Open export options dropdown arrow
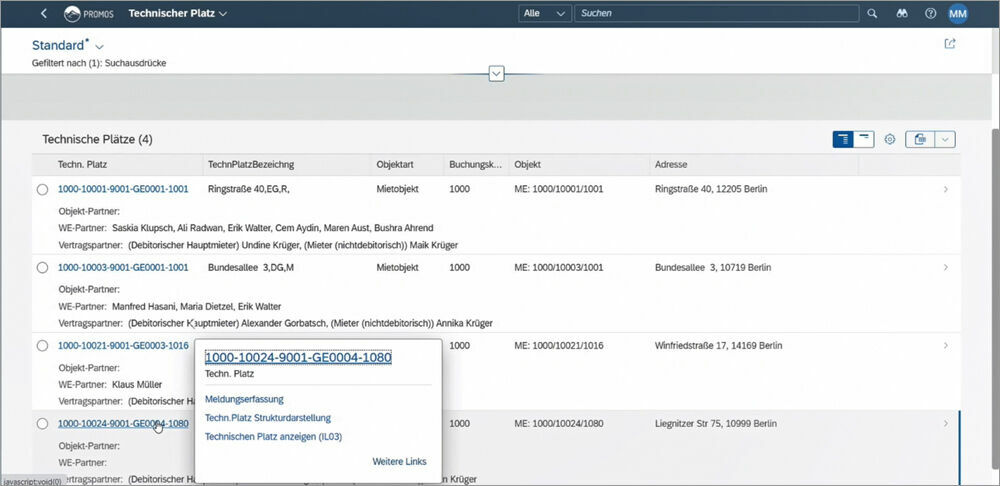The height and width of the screenshot is (486, 1000). [x=944, y=140]
